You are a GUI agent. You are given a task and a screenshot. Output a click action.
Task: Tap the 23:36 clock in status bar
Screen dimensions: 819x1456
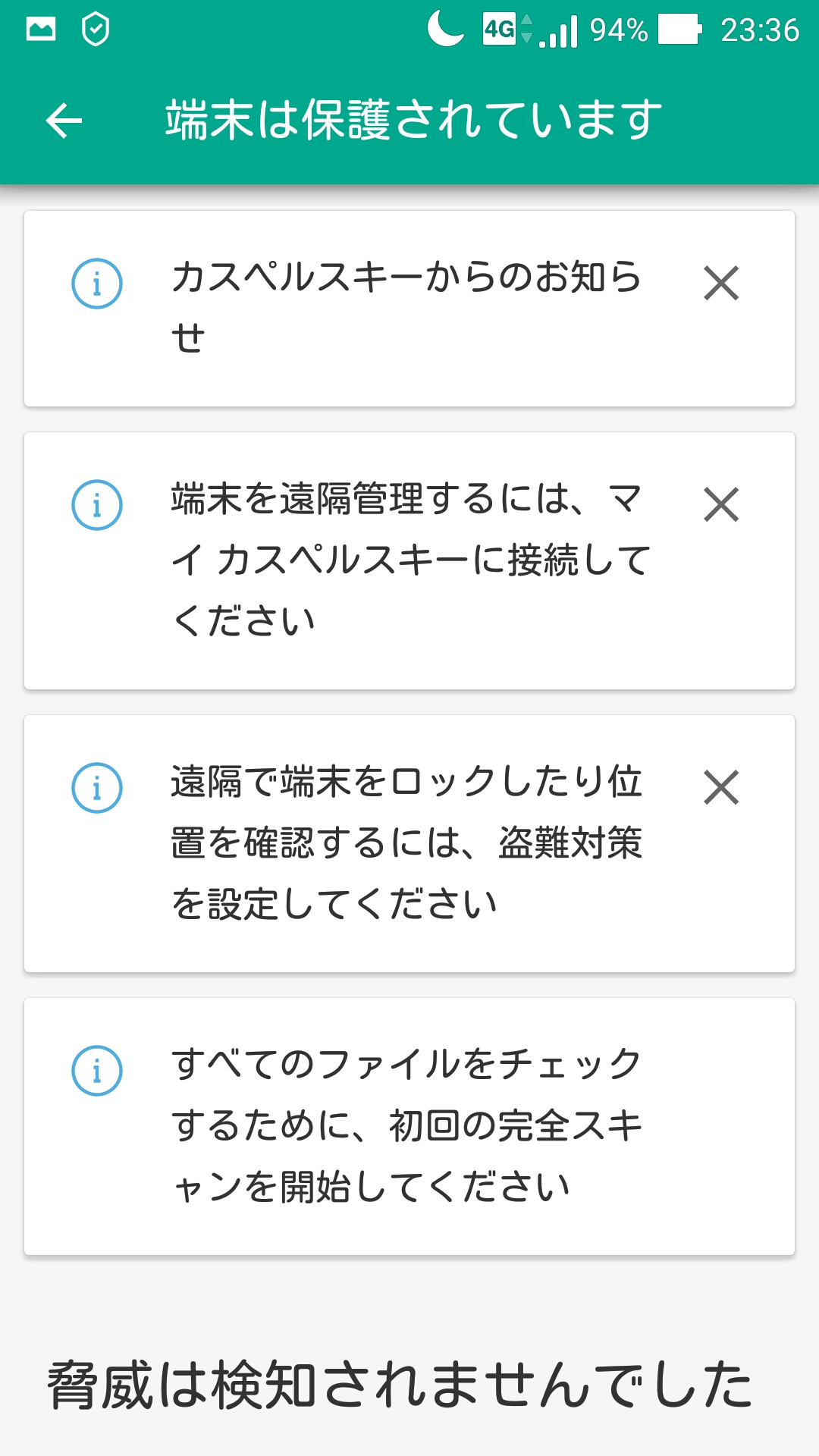pos(760,30)
